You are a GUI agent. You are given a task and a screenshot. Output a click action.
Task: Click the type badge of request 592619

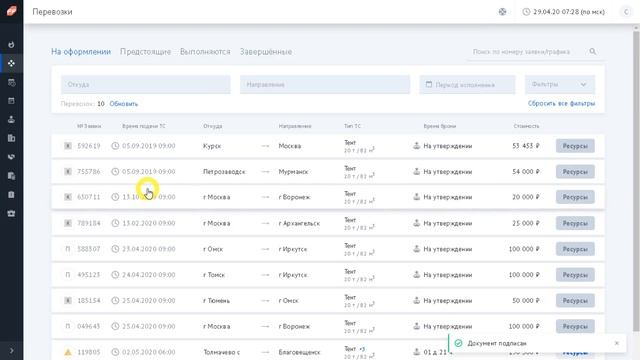click(x=68, y=146)
